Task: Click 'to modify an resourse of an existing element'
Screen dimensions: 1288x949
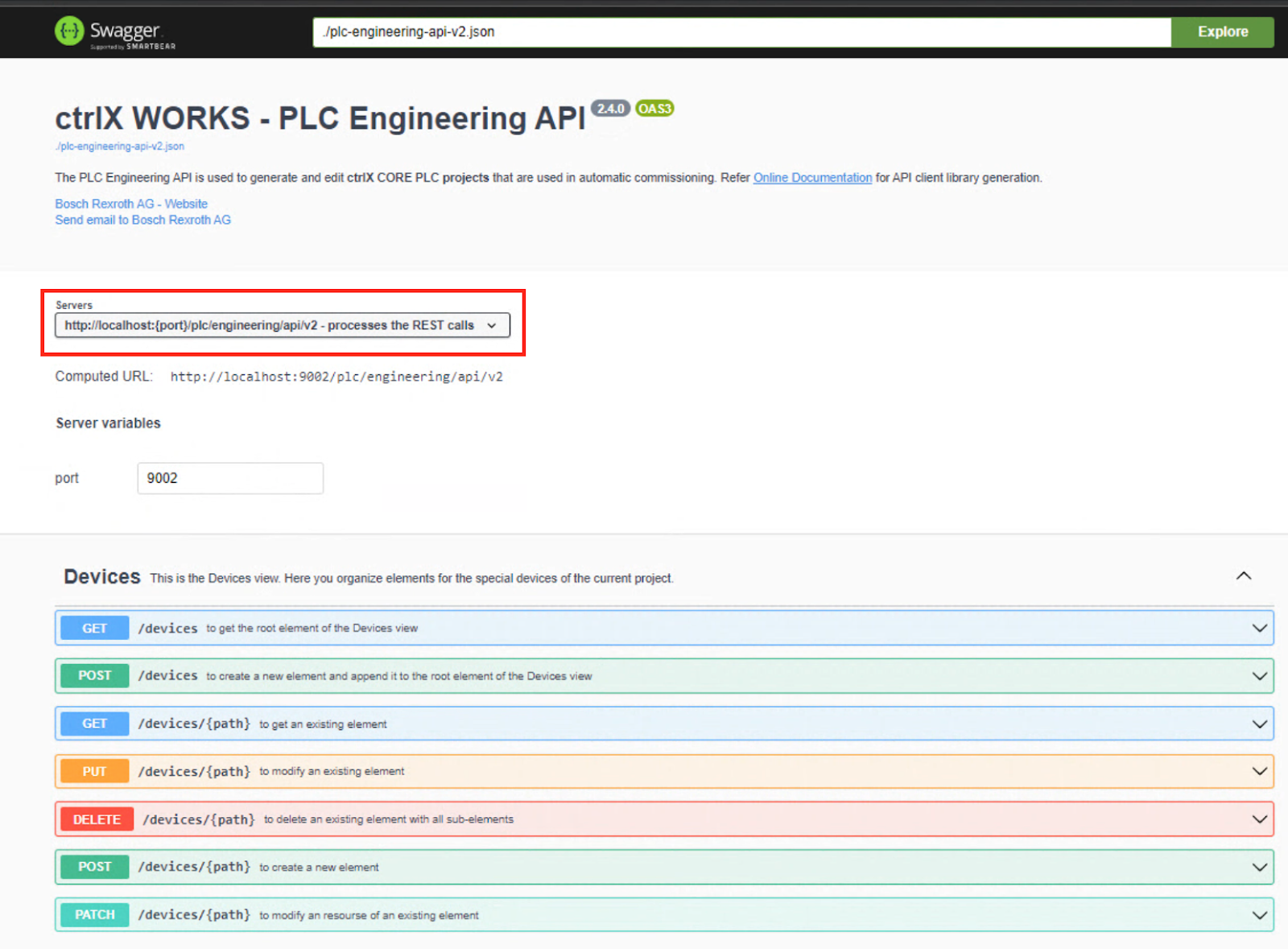Action: pyautogui.click(x=369, y=915)
